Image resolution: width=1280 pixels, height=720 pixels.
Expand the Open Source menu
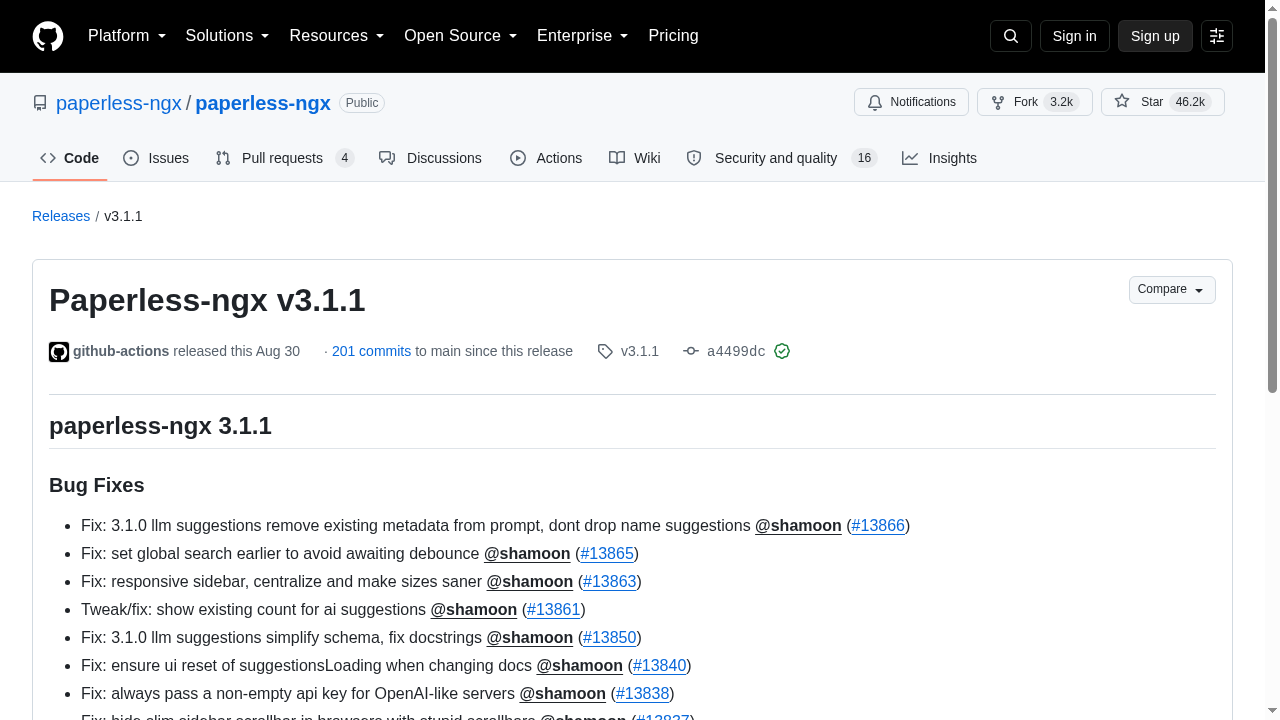tap(461, 36)
